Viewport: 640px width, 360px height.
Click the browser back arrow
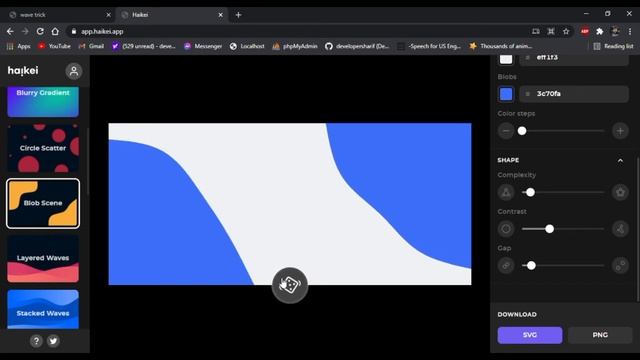tap(10, 31)
